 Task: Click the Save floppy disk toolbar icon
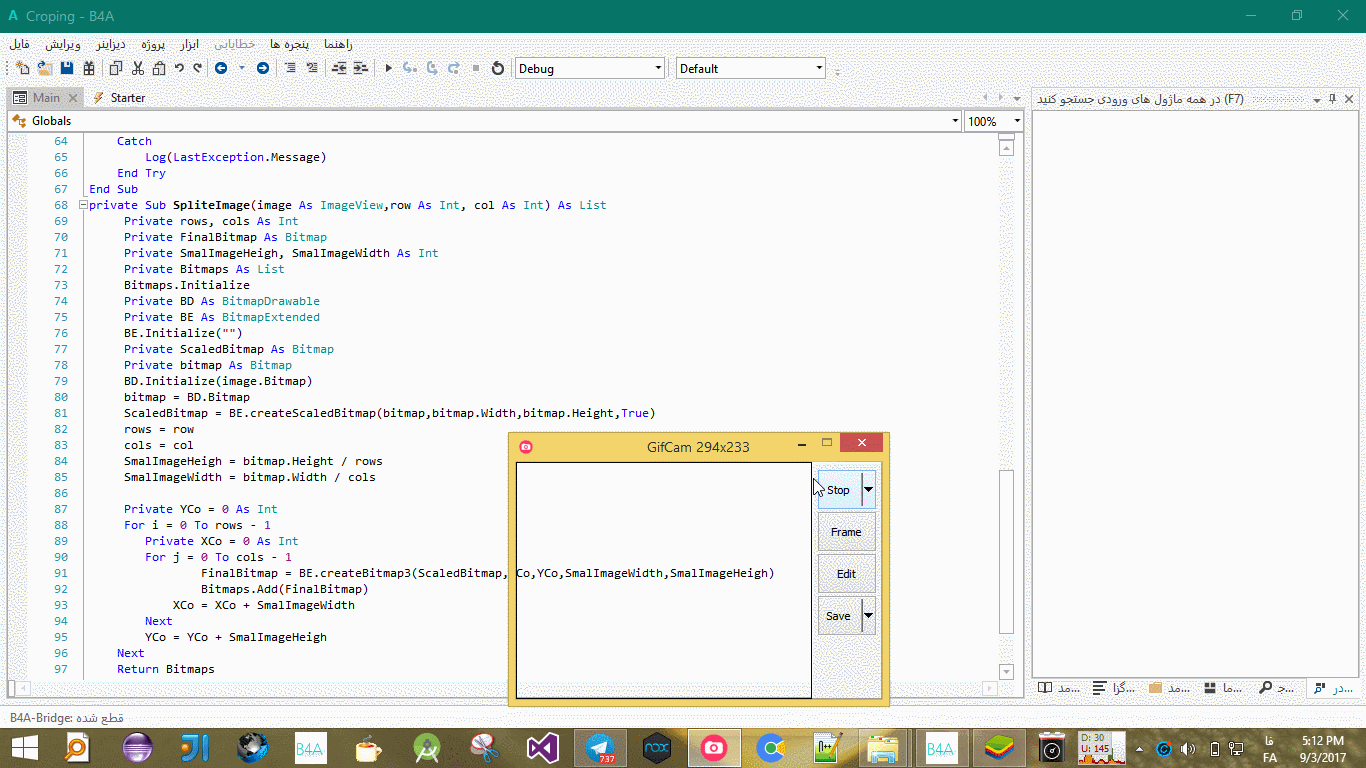click(x=67, y=68)
